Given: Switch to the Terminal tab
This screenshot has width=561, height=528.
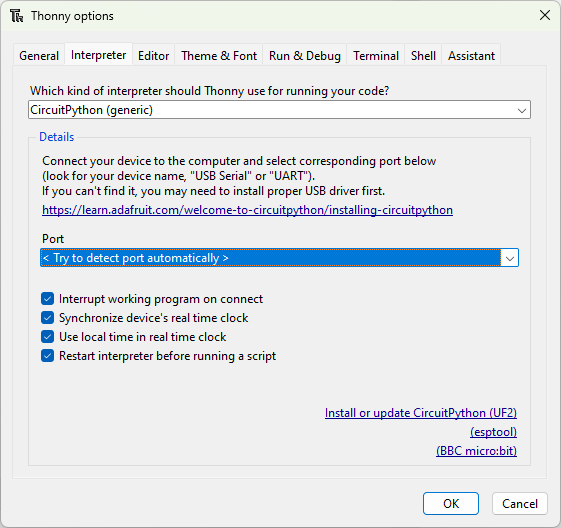Looking at the screenshot, I should (376, 56).
